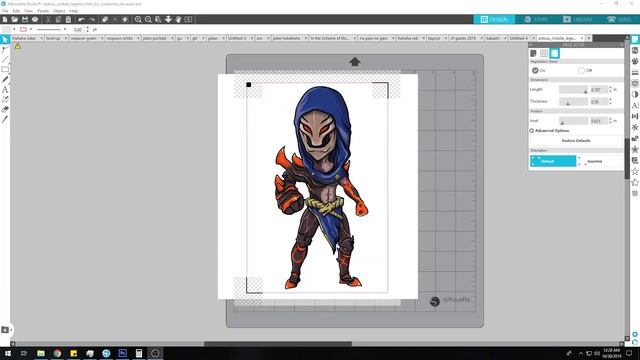Adjust the Thickness slider
The width and height of the screenshot is (640, 360).
tap(573, 101)
